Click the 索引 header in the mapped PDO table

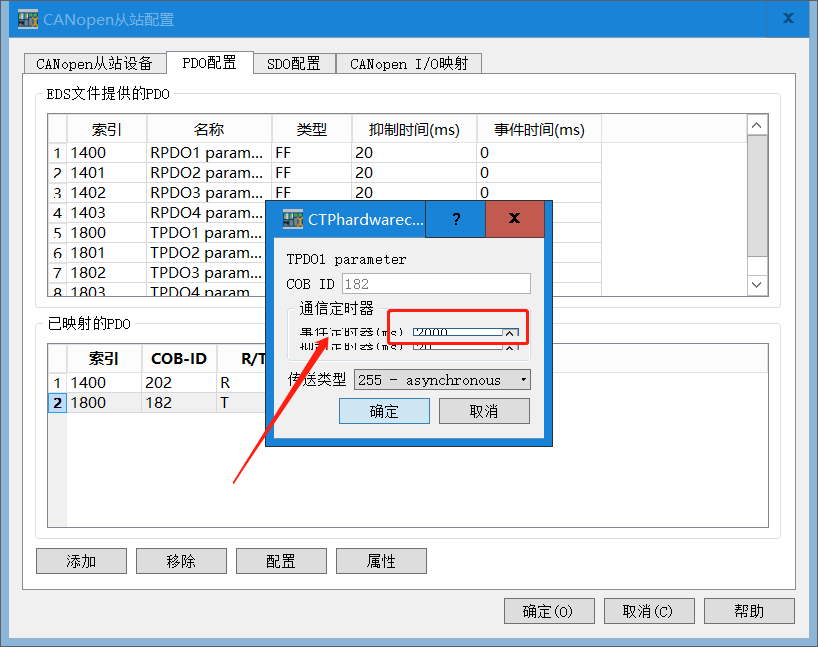coord(104,358)
